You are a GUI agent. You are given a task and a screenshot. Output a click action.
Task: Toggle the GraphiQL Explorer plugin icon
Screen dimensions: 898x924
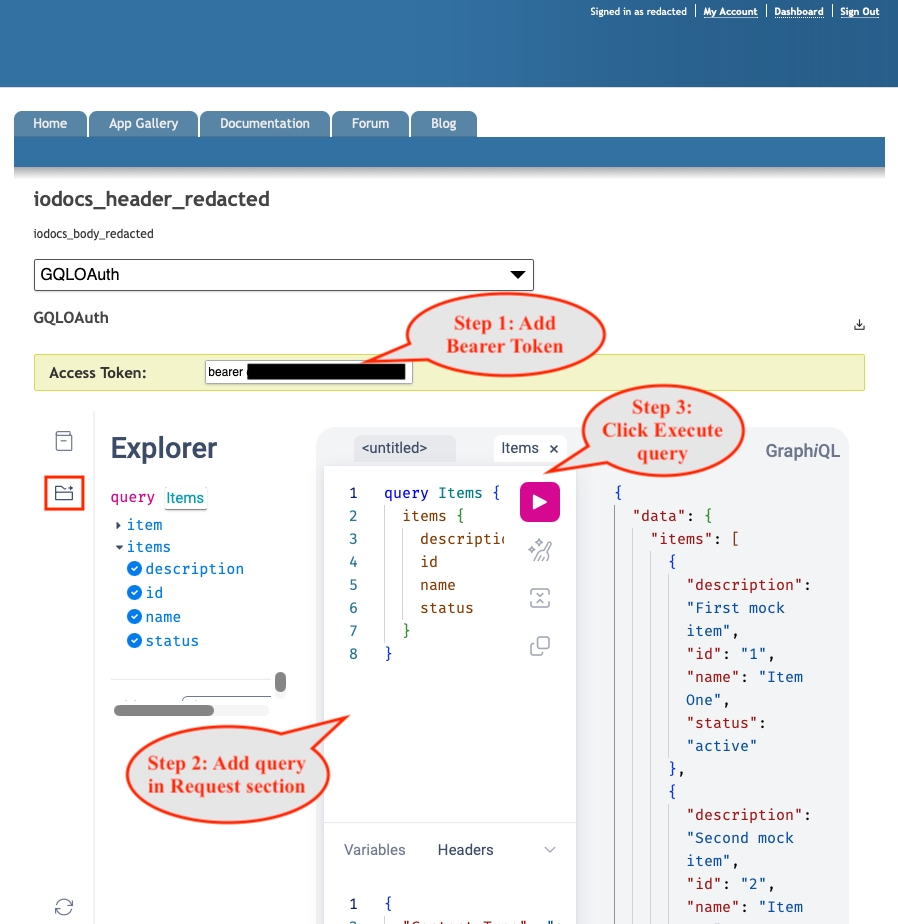coord(64,493)
